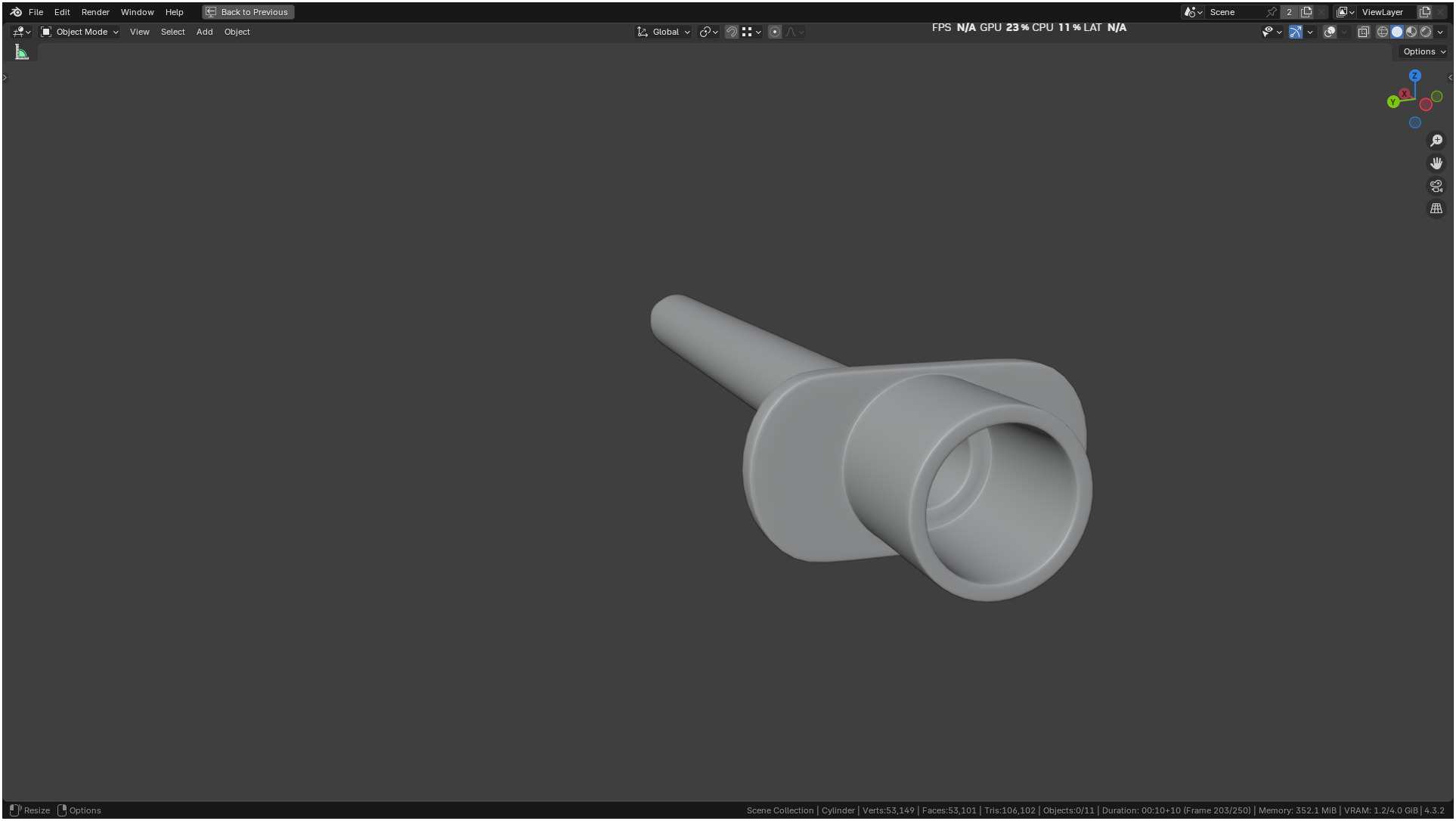Click the Verts:53,149 status entry
Viewport: 1456px width, 821px height.
[888, 810]
